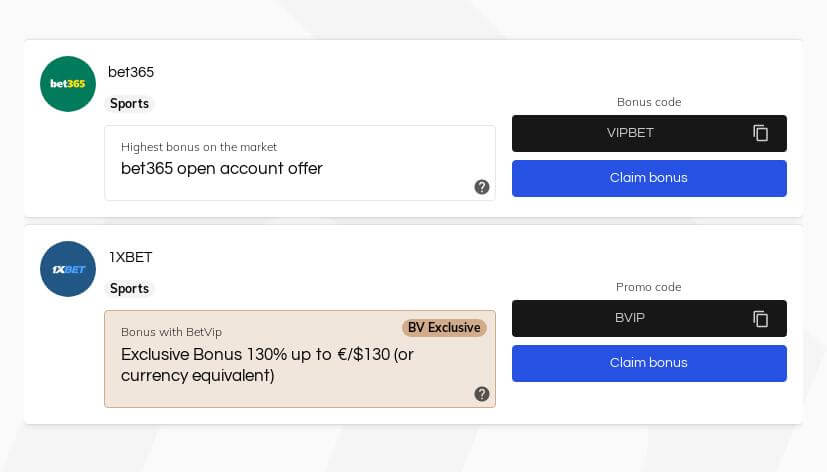This screenshot has height=472, width=827.
Task: Copy the BVIP promo code using copy icon
Action: point(760,319)
